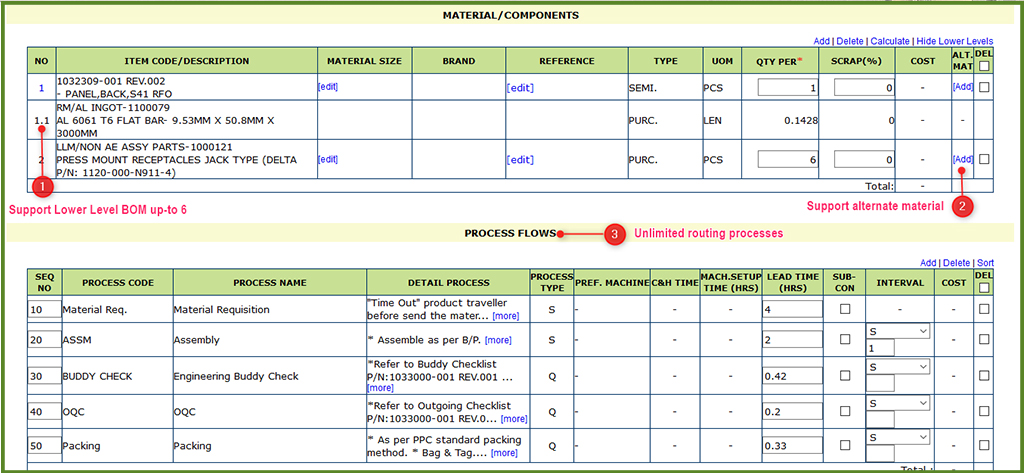Focus Qty Per field showing 6
Viewport: 1024px width, 473px height.
(788, 159)
